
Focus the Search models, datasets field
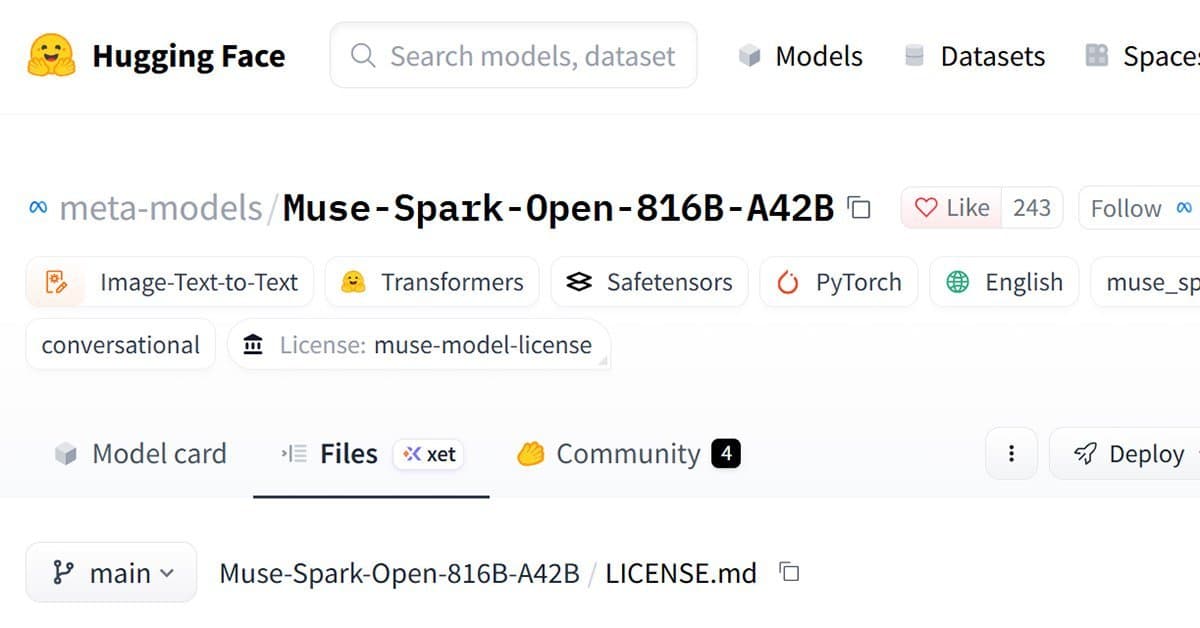(513, 55)
